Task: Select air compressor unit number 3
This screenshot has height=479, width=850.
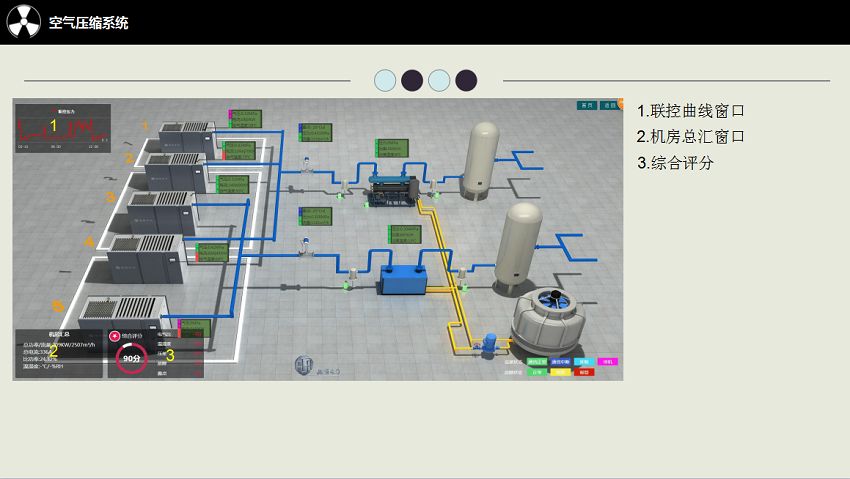Action: coord(161,212)
